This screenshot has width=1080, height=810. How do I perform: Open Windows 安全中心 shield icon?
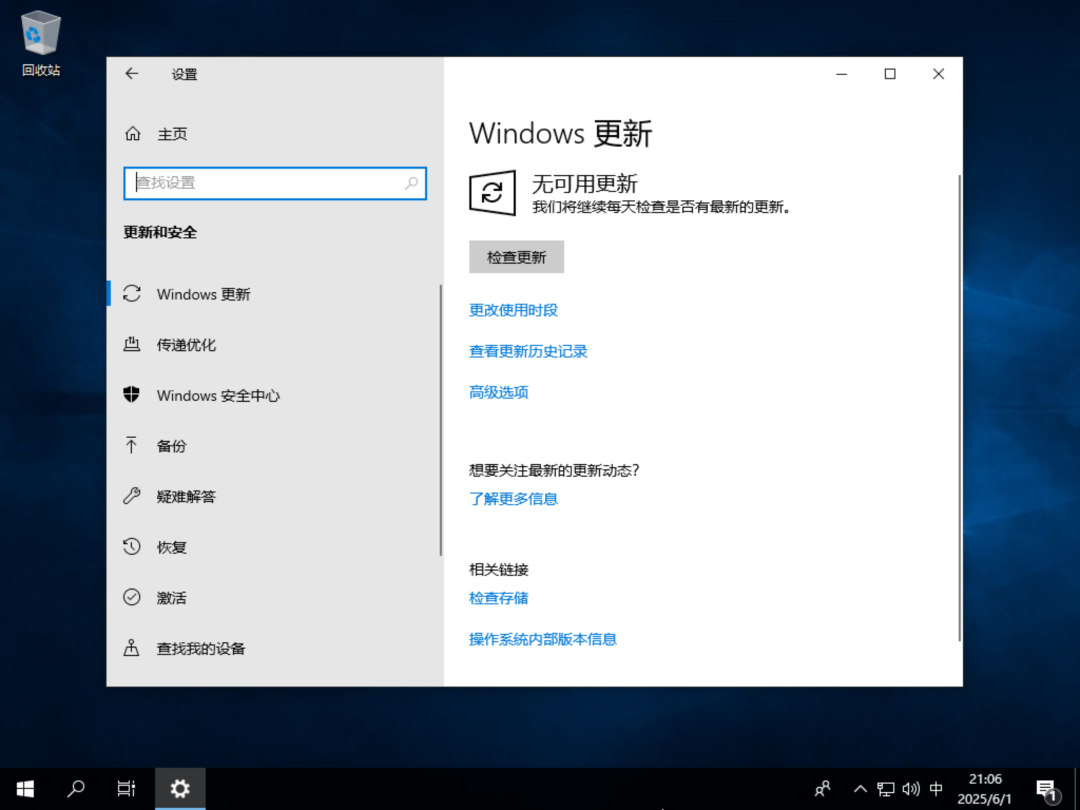click(x=132, y=395)
